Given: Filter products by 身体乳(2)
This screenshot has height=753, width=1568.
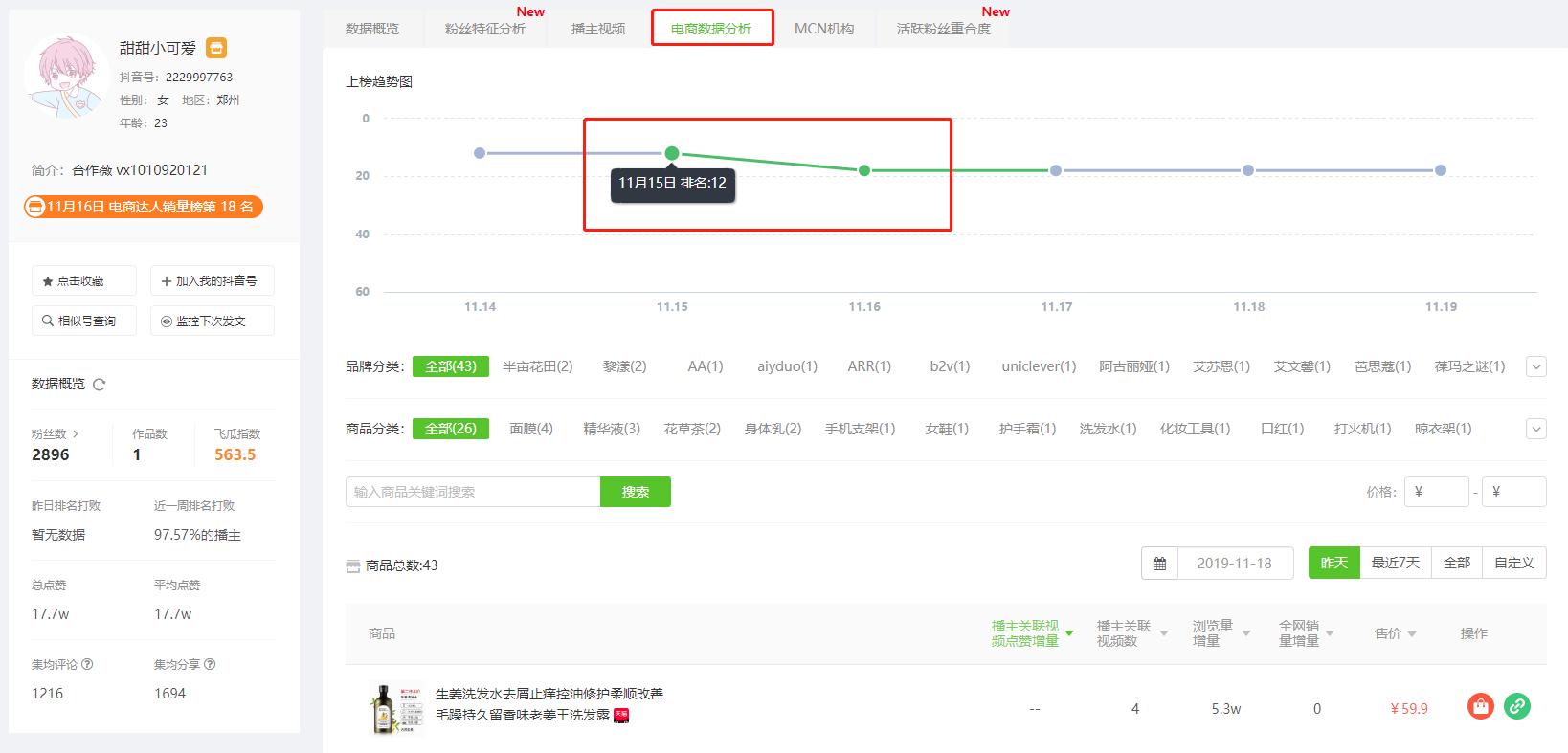Looking at the screenshot, I should click(x=773, y=429).
